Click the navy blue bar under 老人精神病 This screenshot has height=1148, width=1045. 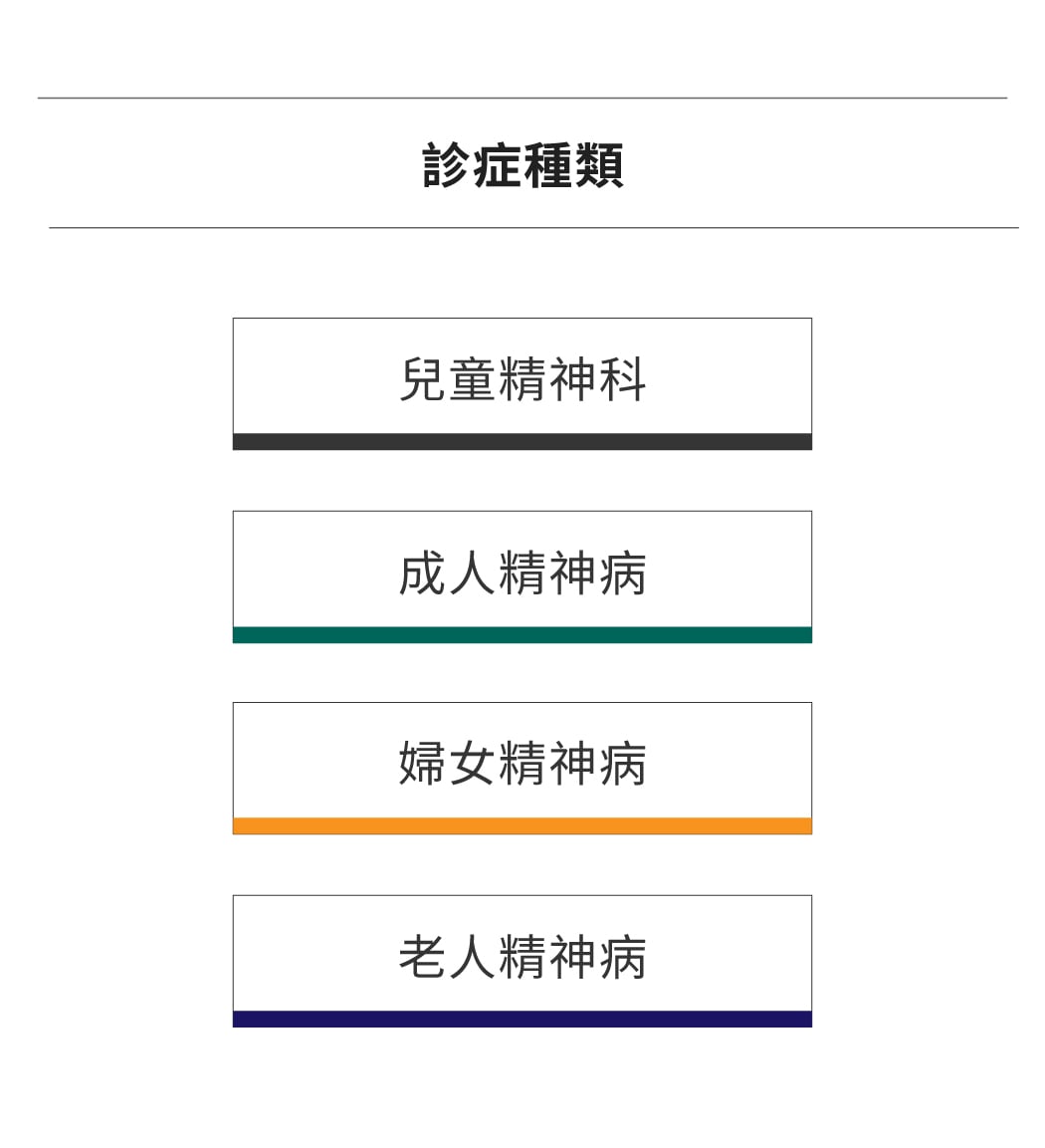522,1019
